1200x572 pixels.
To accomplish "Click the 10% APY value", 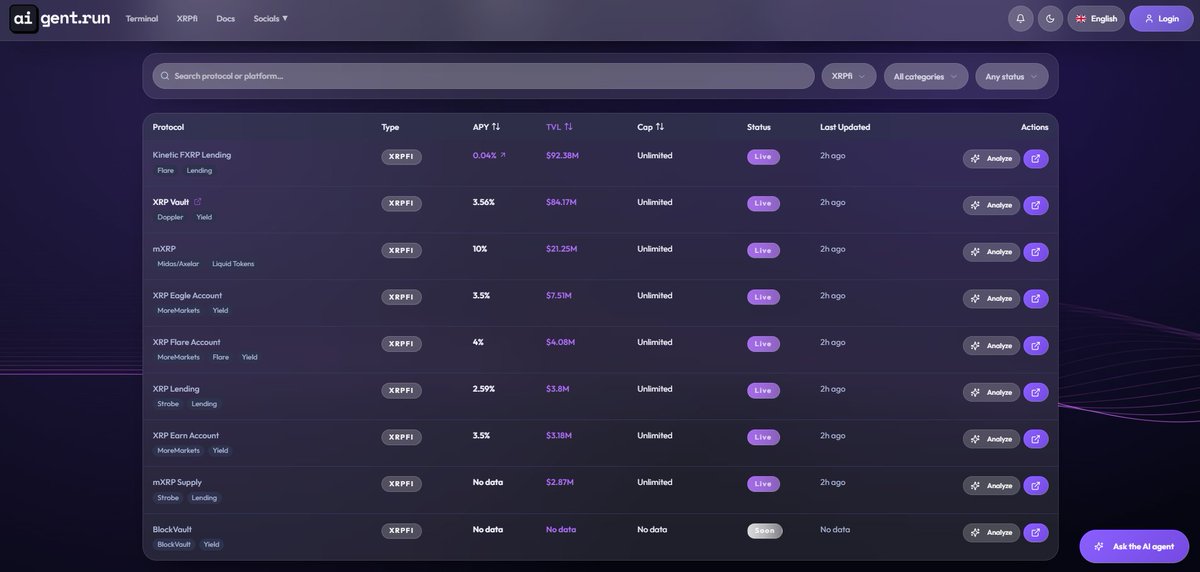I will point(480,249).
